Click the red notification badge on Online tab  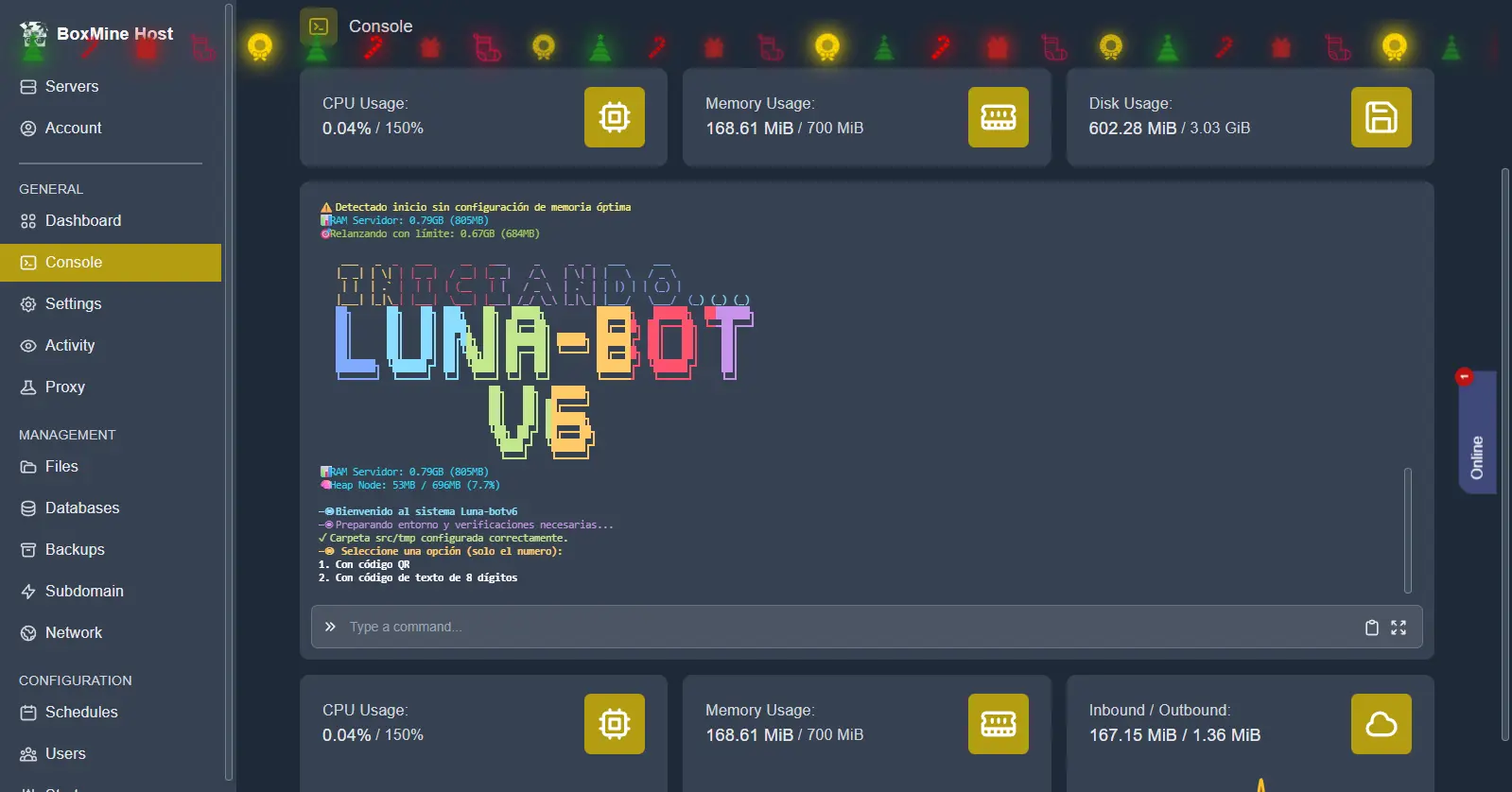[x=1464, y=377]
